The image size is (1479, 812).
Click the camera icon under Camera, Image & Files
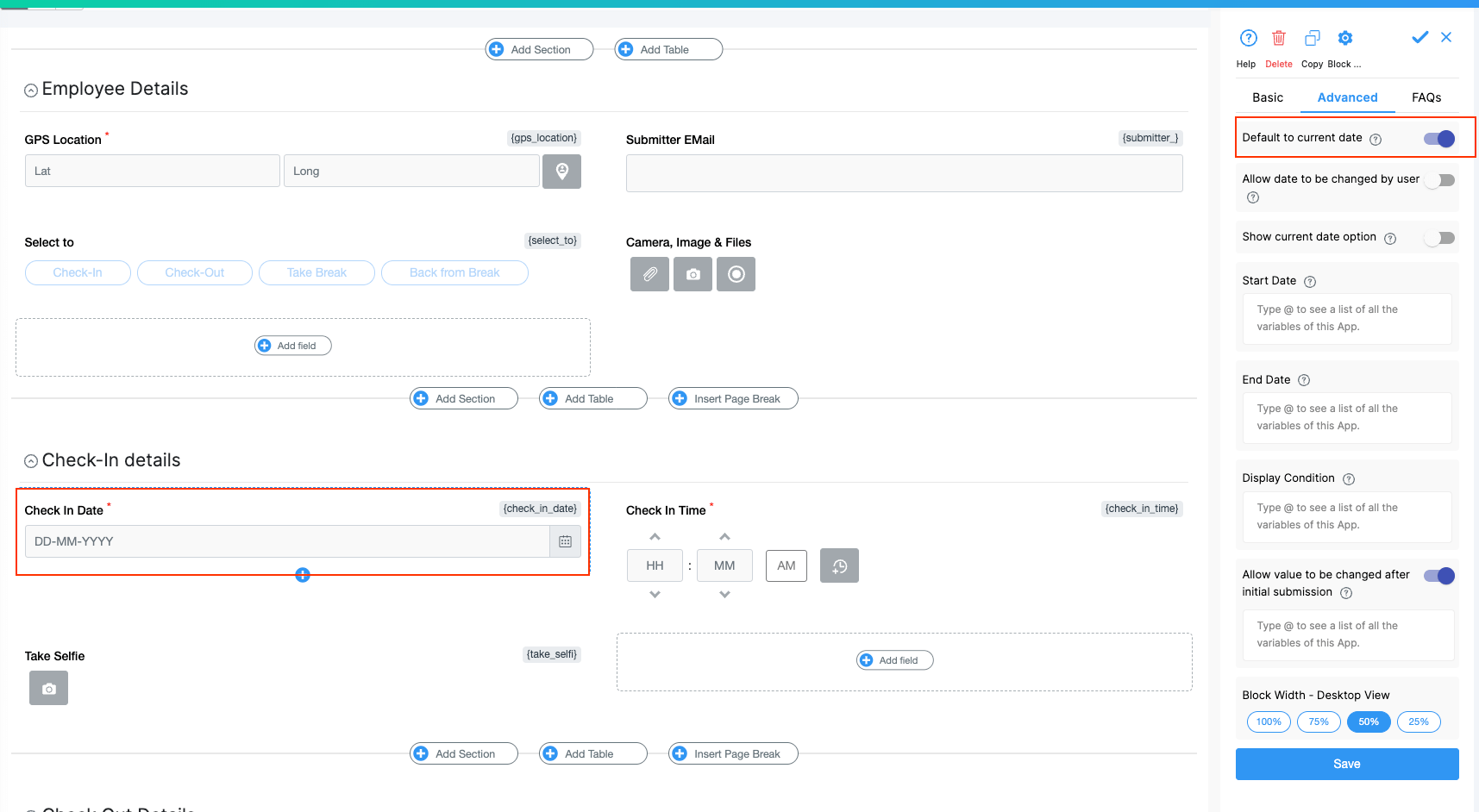coord(692,274)
